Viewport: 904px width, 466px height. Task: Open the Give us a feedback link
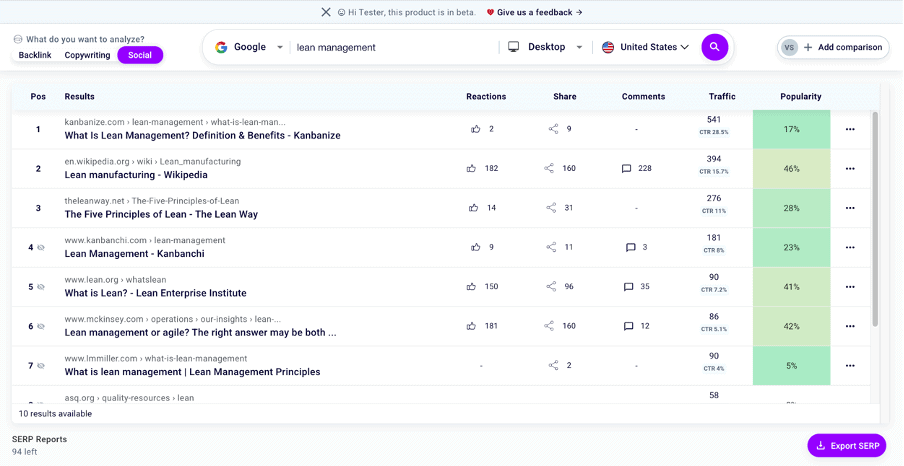[x=535, y=12]
